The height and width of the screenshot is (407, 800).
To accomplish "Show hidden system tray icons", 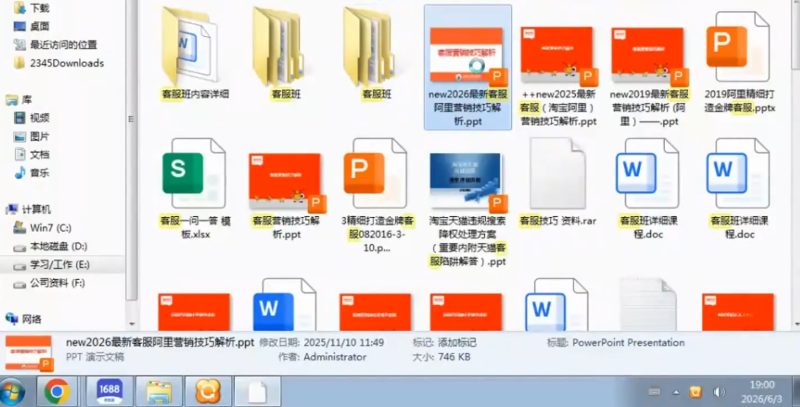I will (676, 392).
